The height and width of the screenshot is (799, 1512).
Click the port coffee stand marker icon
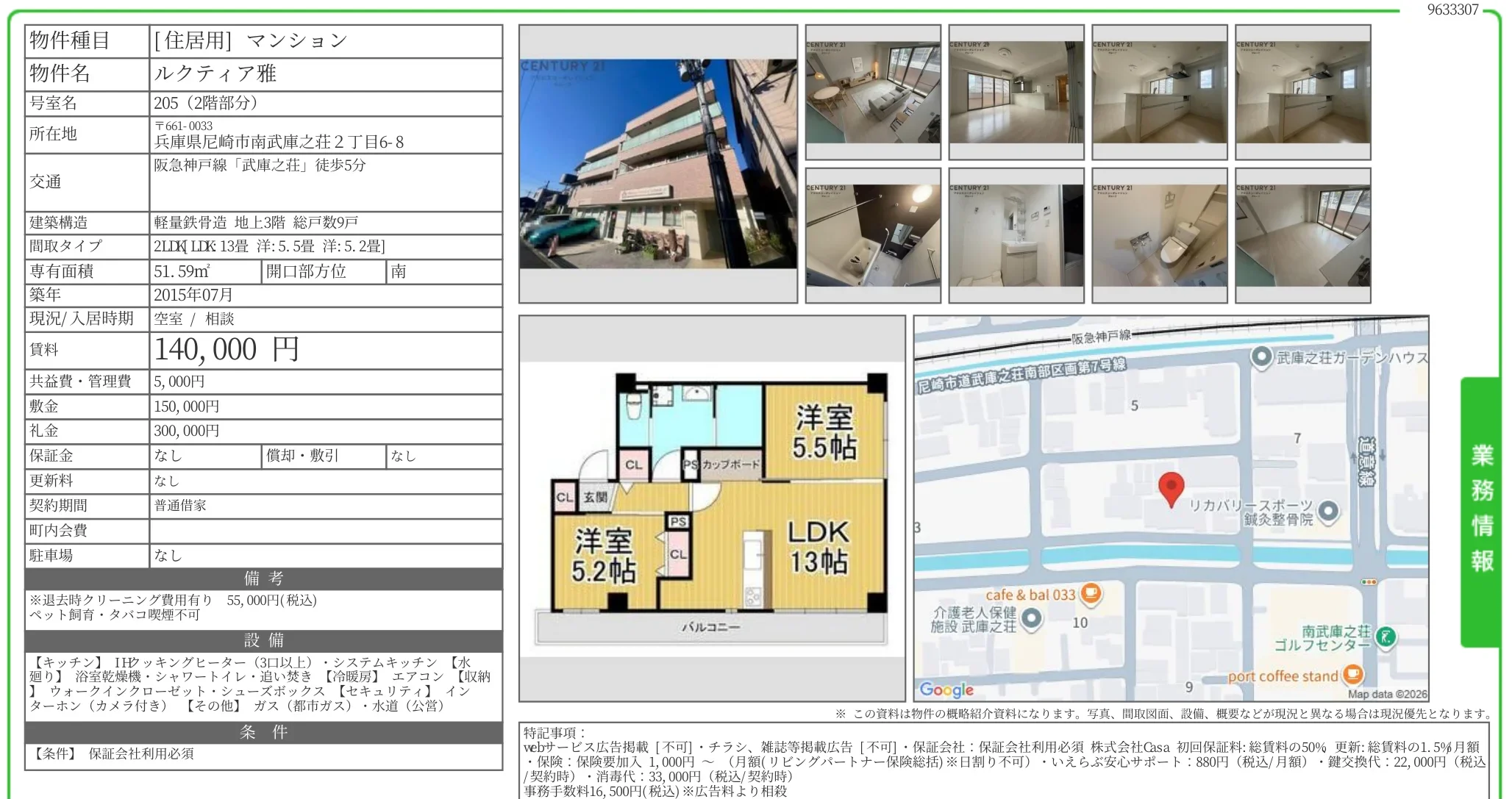point(1352,674)
